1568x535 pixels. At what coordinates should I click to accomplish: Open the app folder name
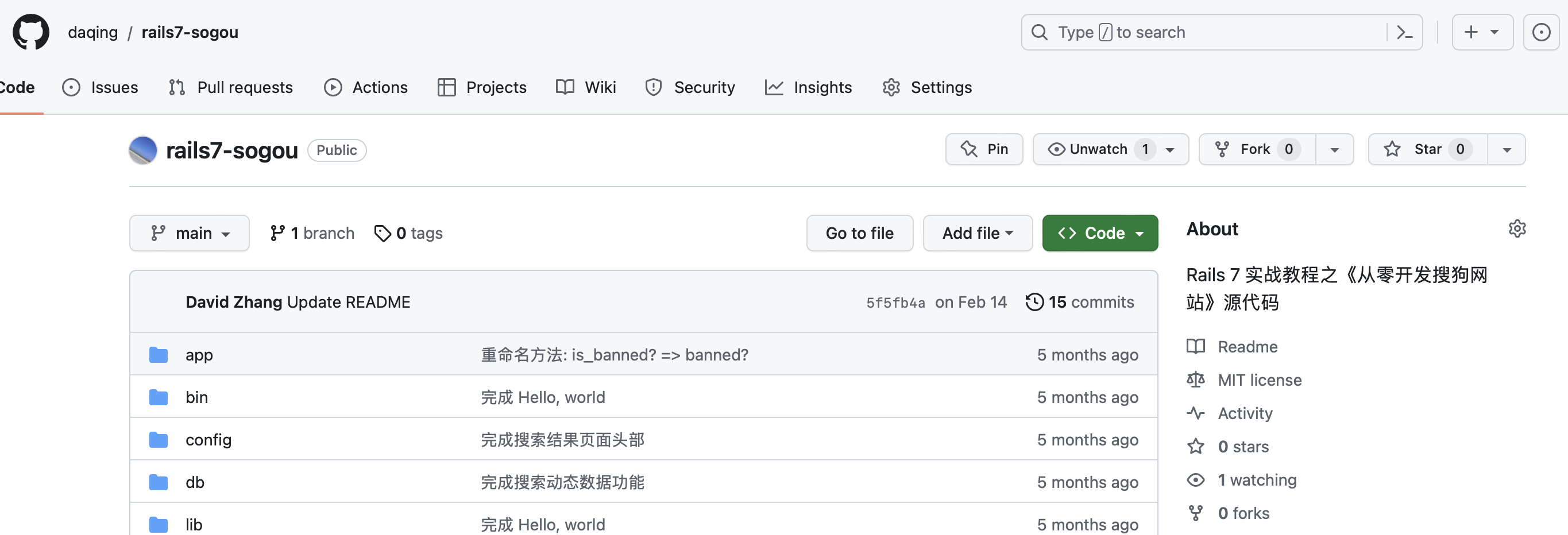click(x=199, y=355)
